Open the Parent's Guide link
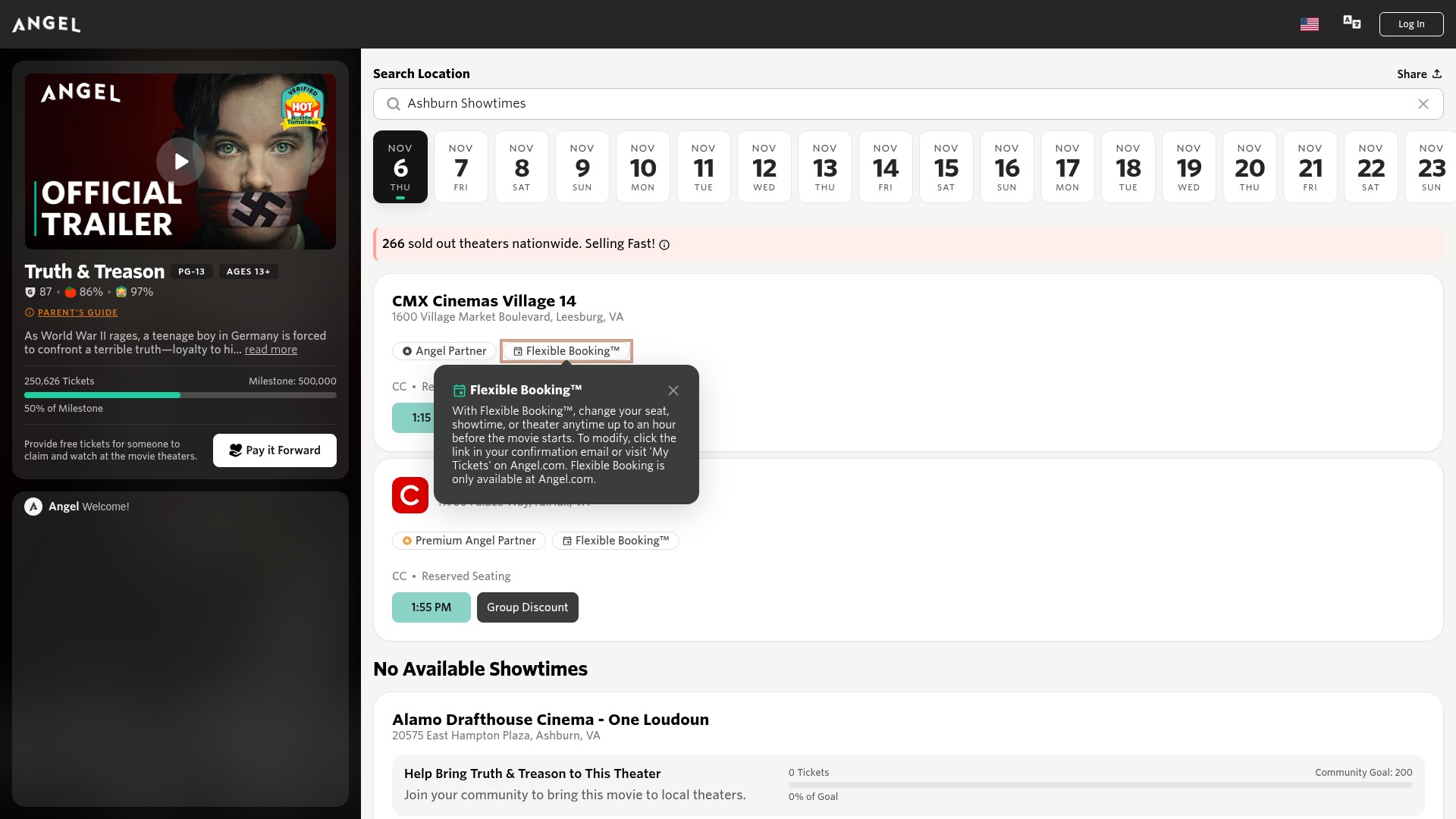The height and width of the screenshot is (819, 1456). 77,312
